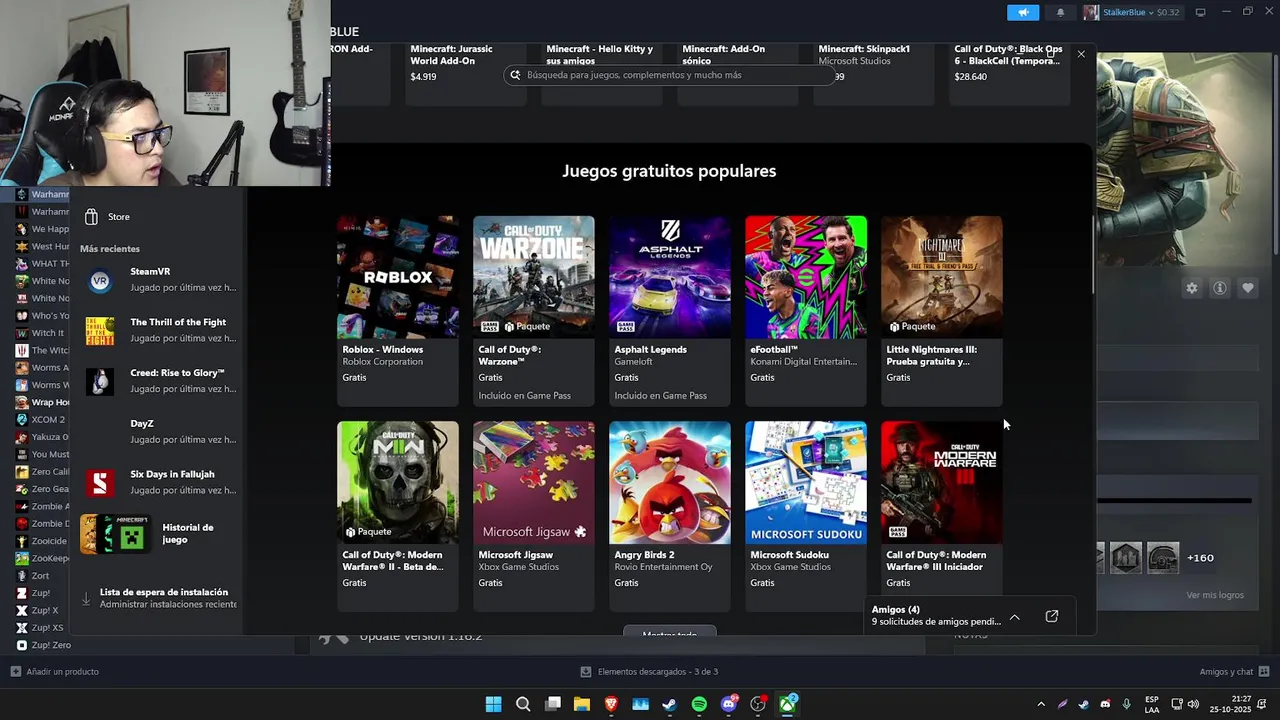Open Black Ops 6 BlackCell card
Screen dimensions: 1280x720
1010,73
